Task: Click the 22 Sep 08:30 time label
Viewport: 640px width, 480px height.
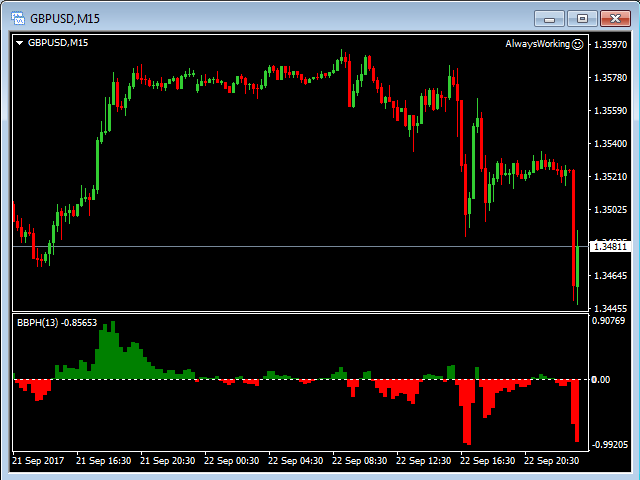Action: (360, 461)
